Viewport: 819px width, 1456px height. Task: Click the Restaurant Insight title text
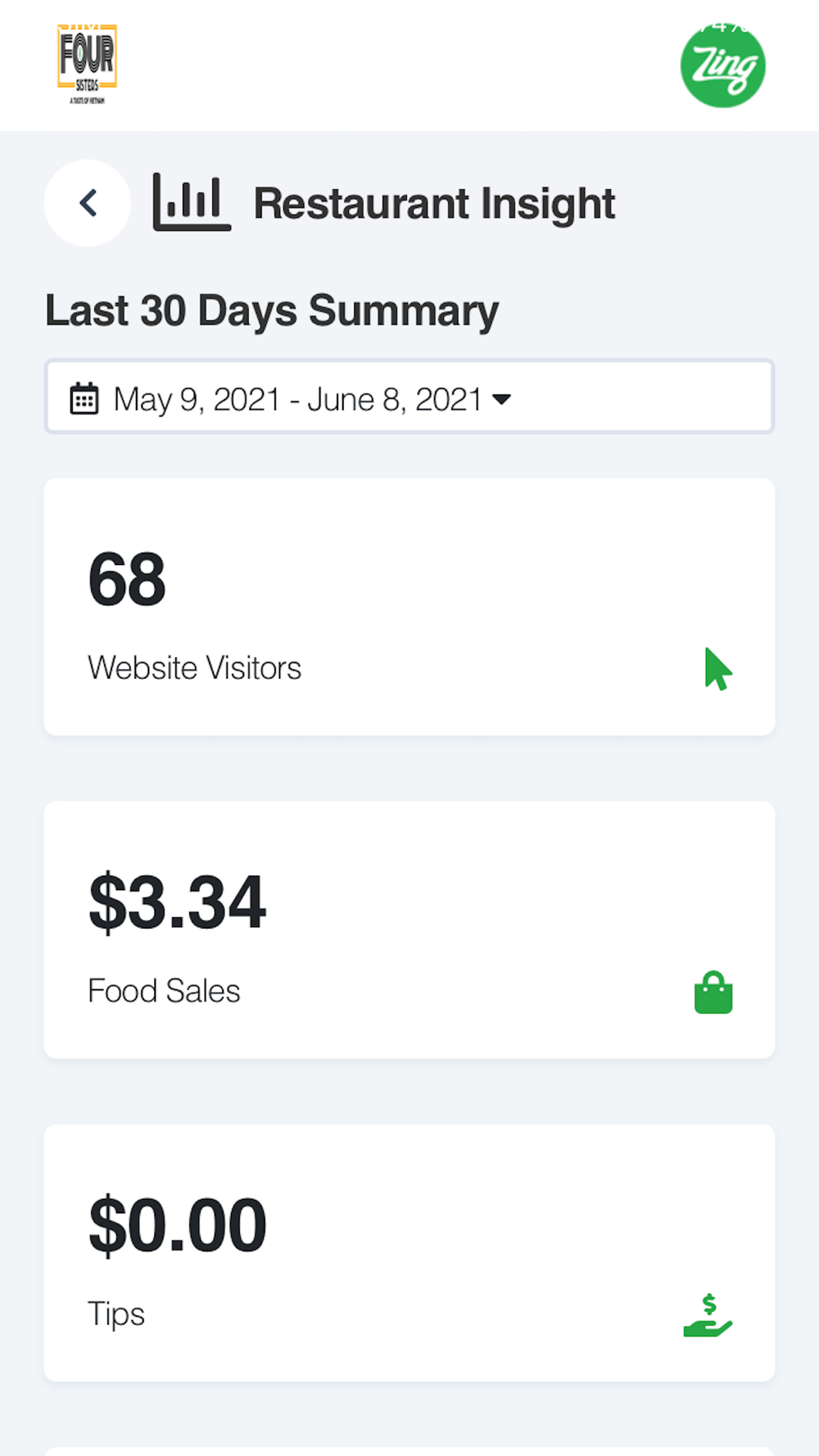pos(434,204)
